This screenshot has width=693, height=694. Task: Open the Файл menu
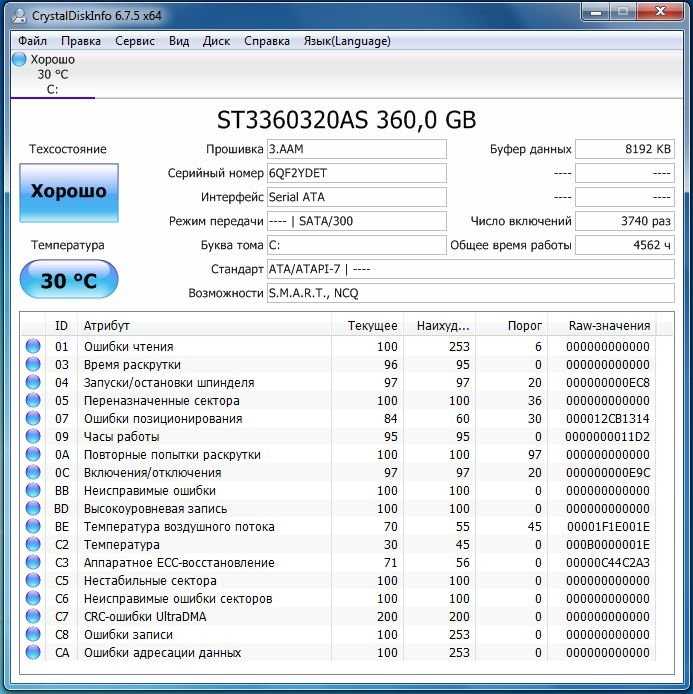tap(32, 41)
